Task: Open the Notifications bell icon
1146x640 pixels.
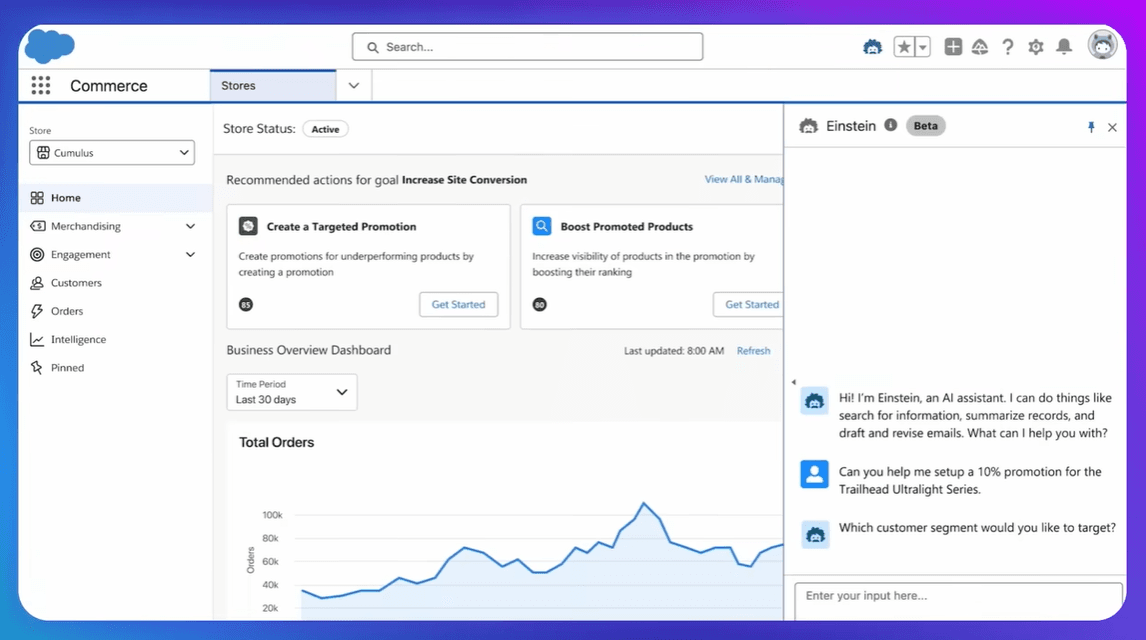Action: [x=1064, y=47]
